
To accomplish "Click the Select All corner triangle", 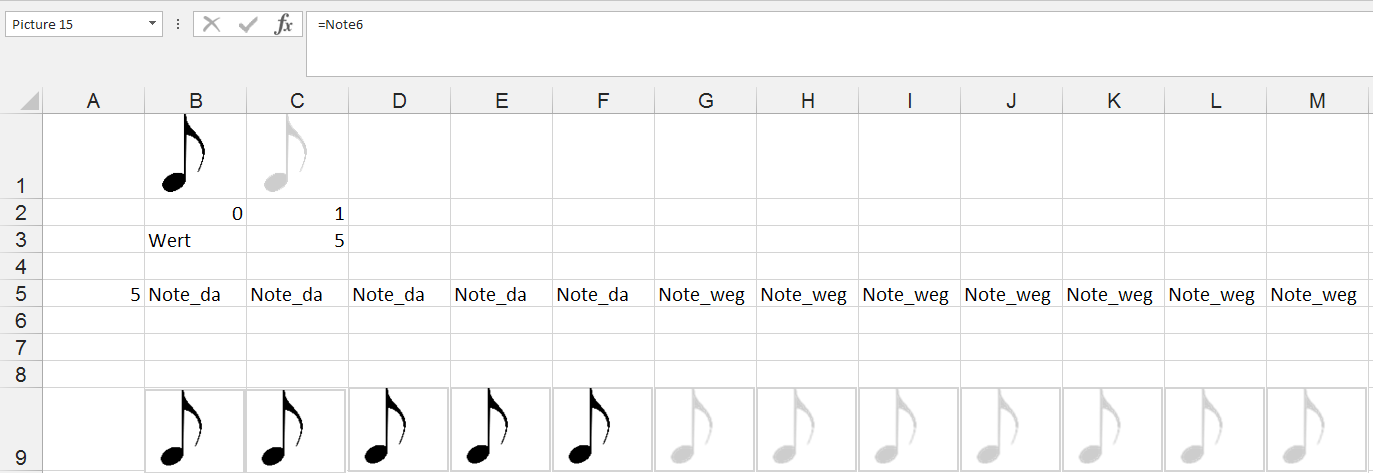I will click(x=29, y=101).
